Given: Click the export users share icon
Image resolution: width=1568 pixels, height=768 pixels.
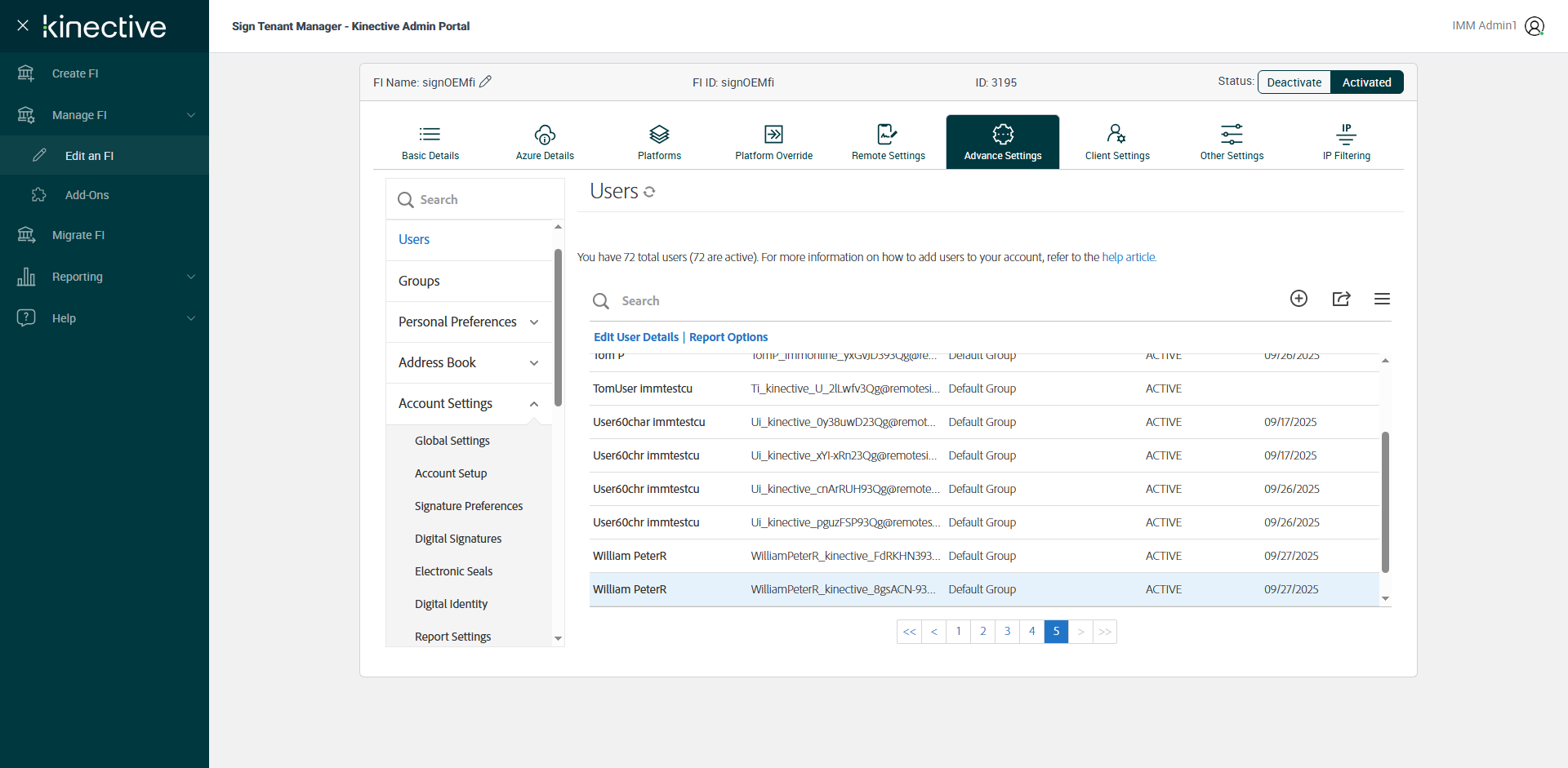Looking at the screenshot, I should coord(1341,299).
